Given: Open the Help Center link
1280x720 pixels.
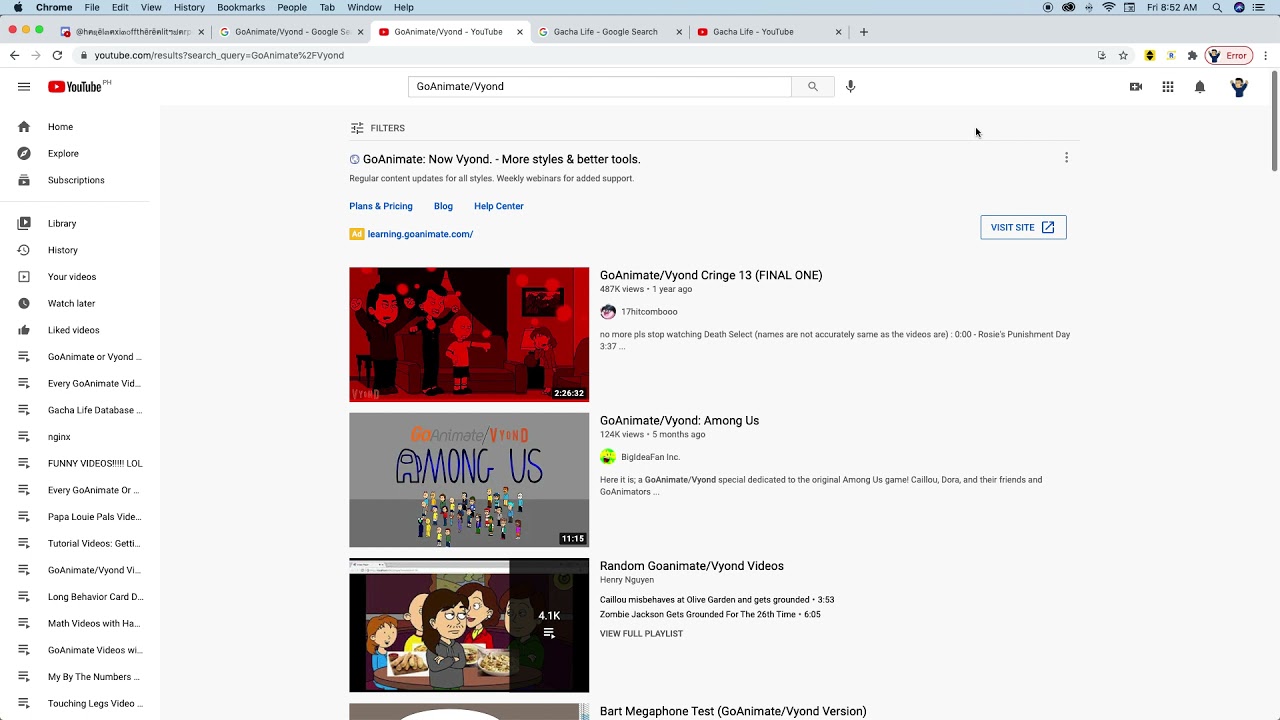Looking at the screenshot, I should [x=499, y=206].
